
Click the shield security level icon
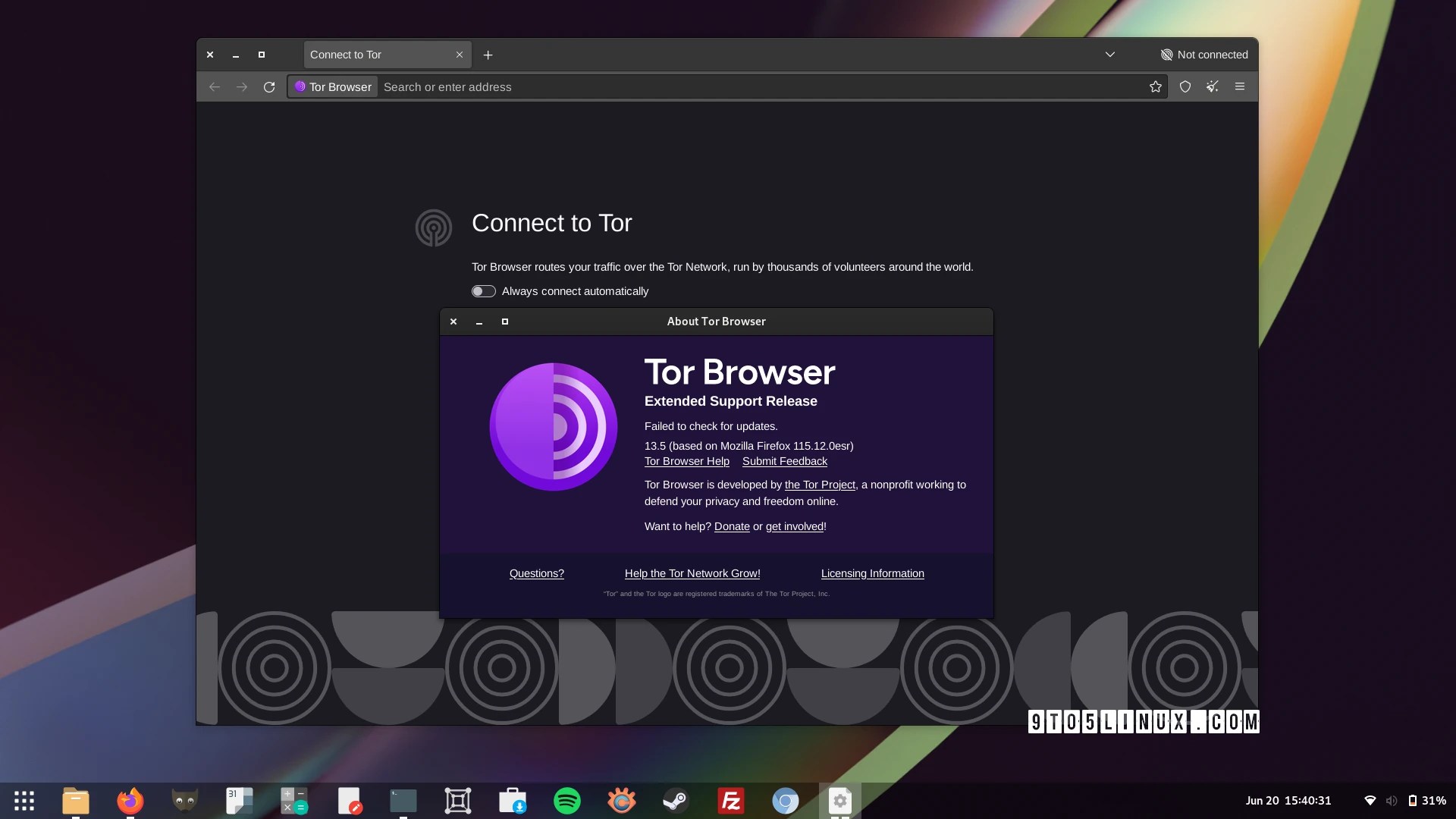(x=1185, y=86)
